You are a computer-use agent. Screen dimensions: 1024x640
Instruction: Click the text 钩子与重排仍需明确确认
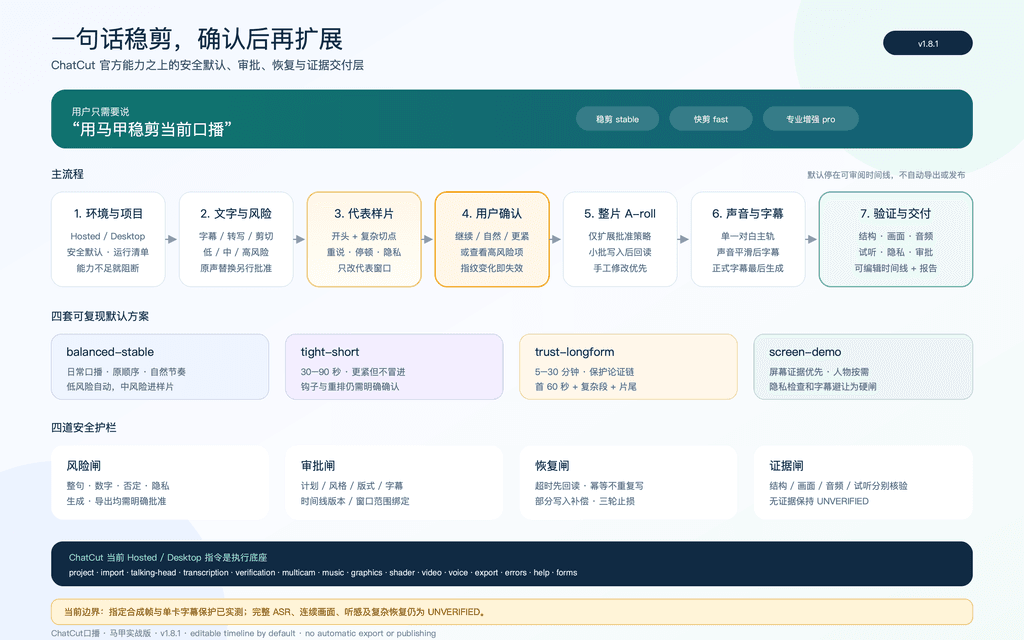pyautogui.click(x=350, y=387)
